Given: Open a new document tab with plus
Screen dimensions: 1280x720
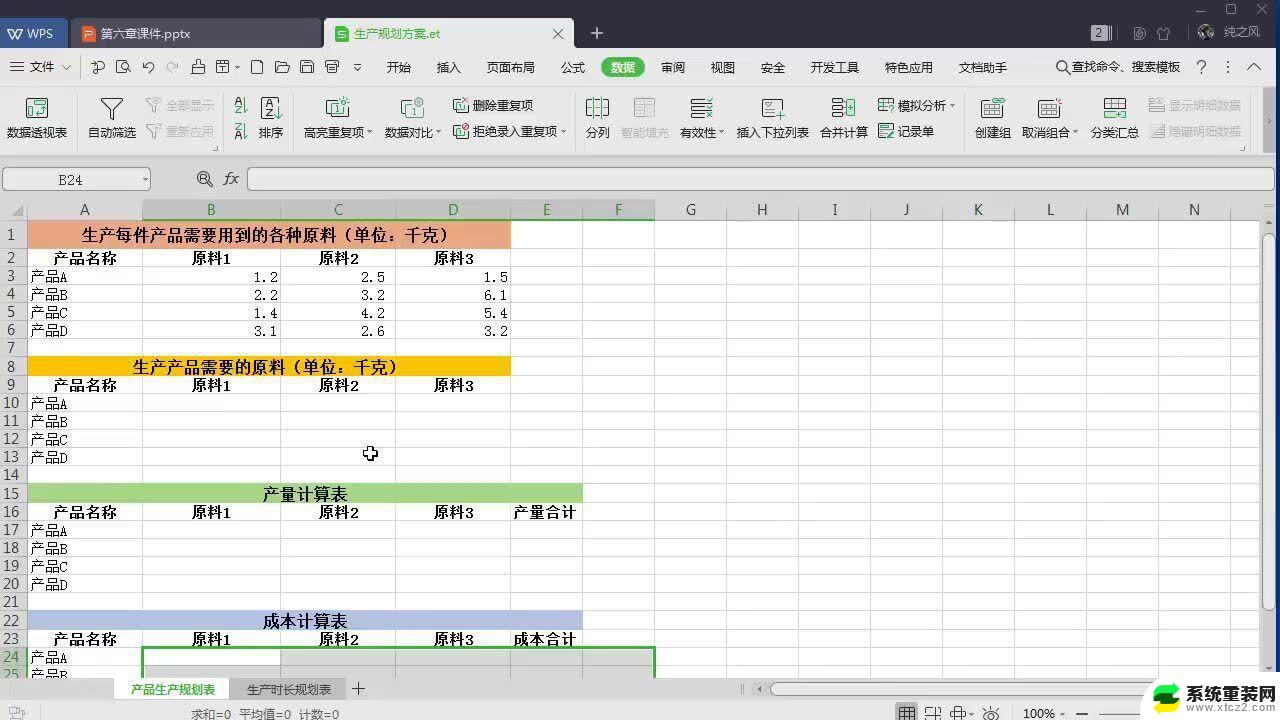Looking at the screenshot, I should 597,33.
